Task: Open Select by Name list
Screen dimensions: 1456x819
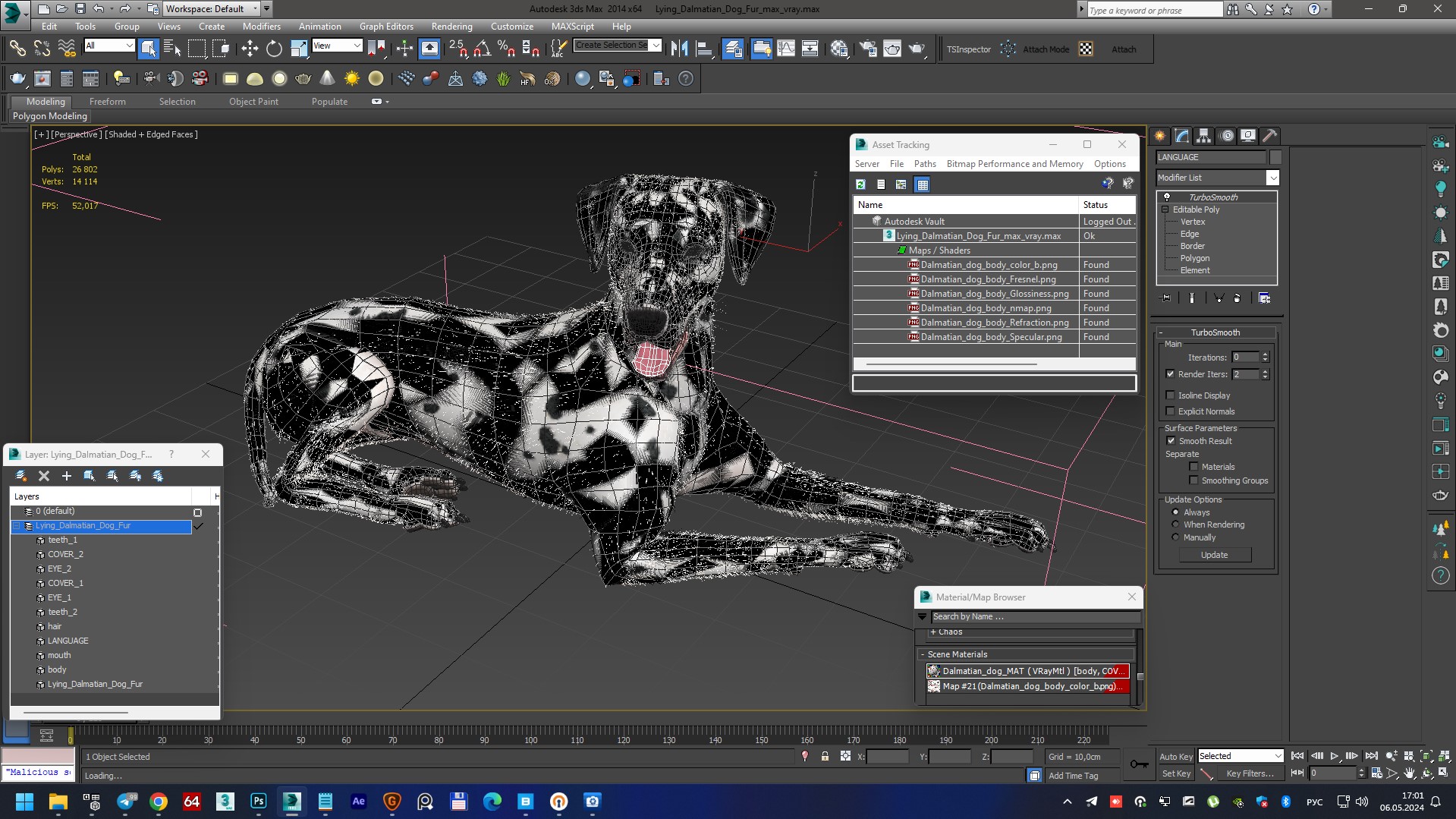Action: click(172, 49)
